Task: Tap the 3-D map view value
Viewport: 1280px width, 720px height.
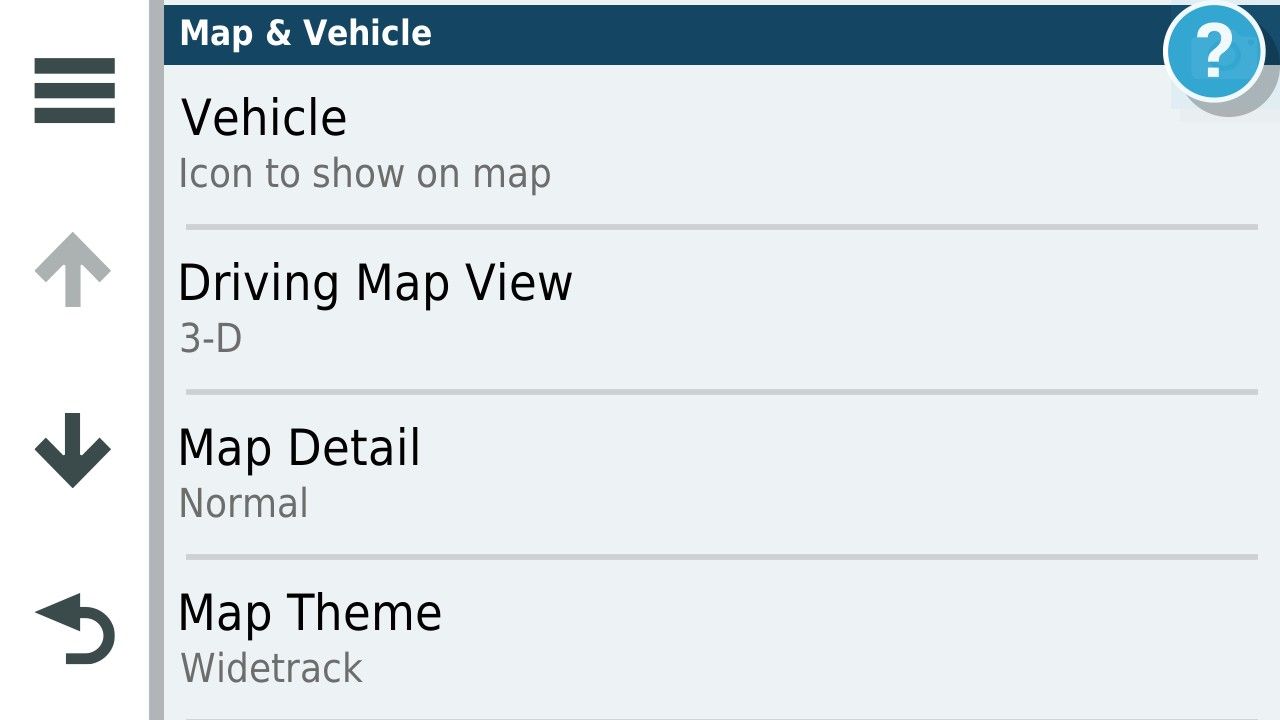Action: pyautogui.click(x=211, y=339)
